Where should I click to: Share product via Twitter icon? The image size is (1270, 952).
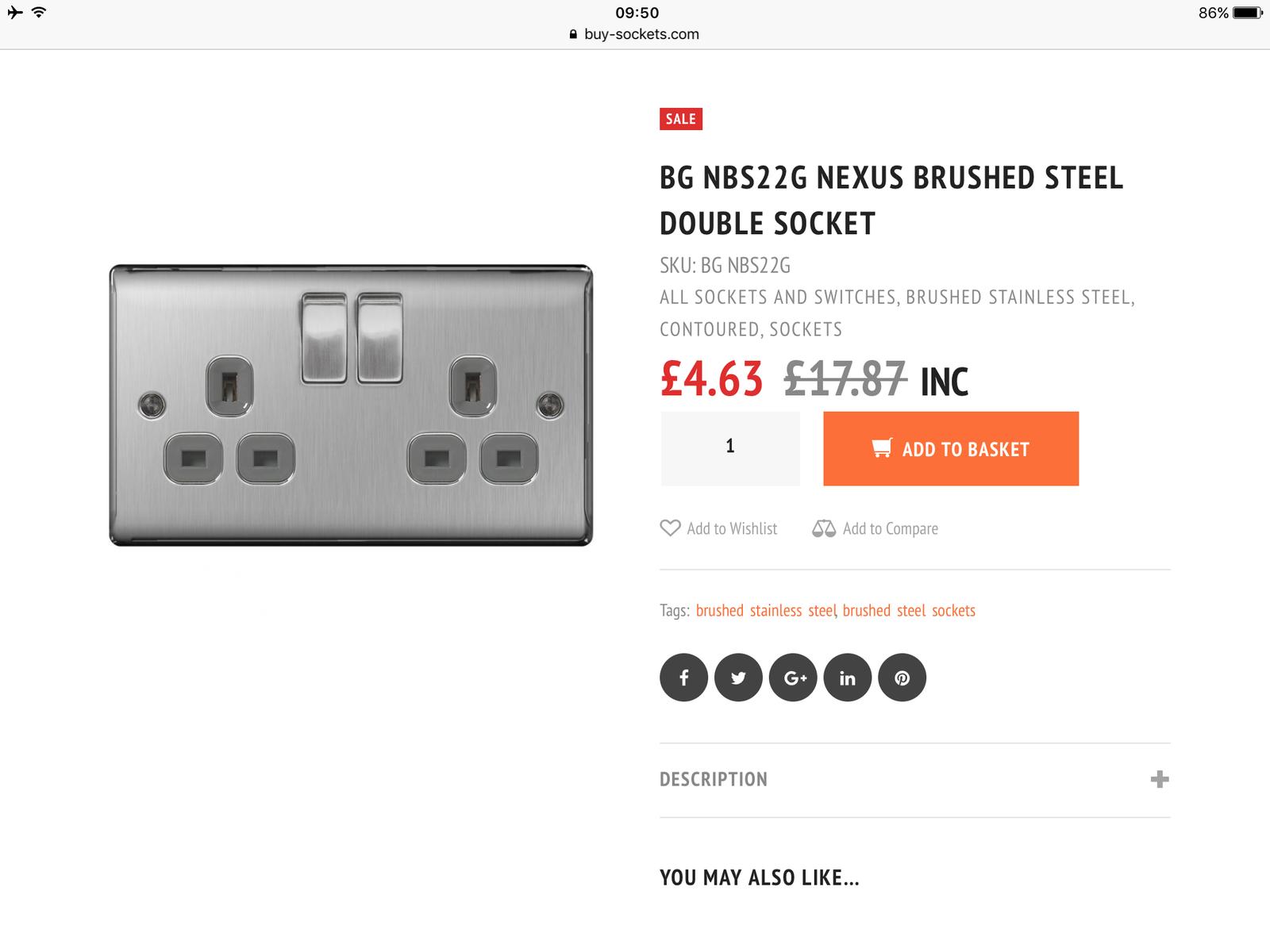(x=738, y=678)
